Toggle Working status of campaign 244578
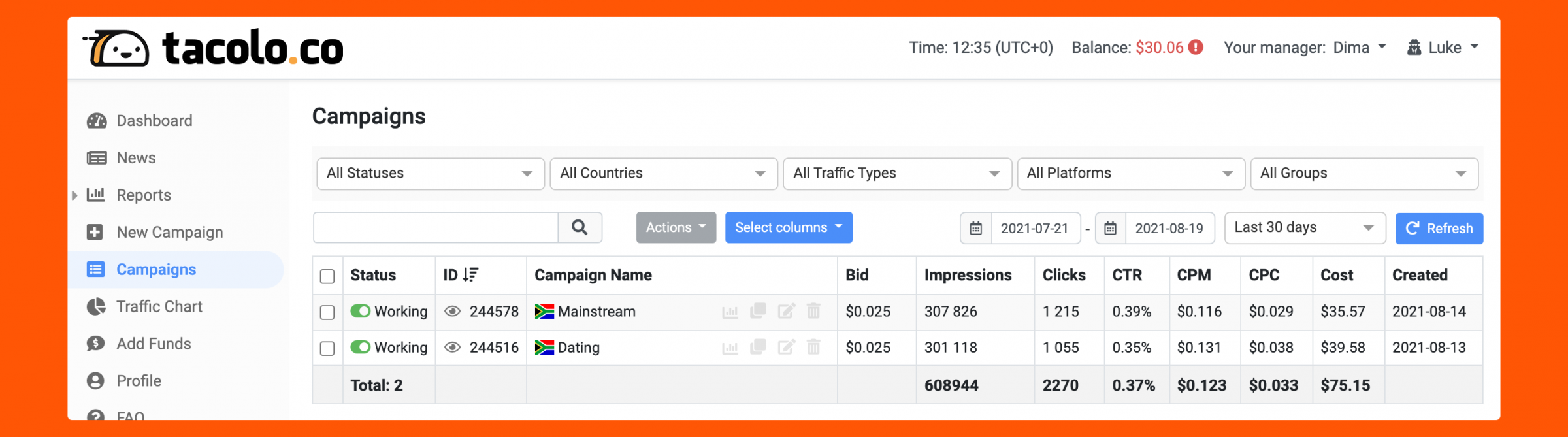Image resolution: width=1568 pixels, height=437 pixels. click(x=361, y=311)
